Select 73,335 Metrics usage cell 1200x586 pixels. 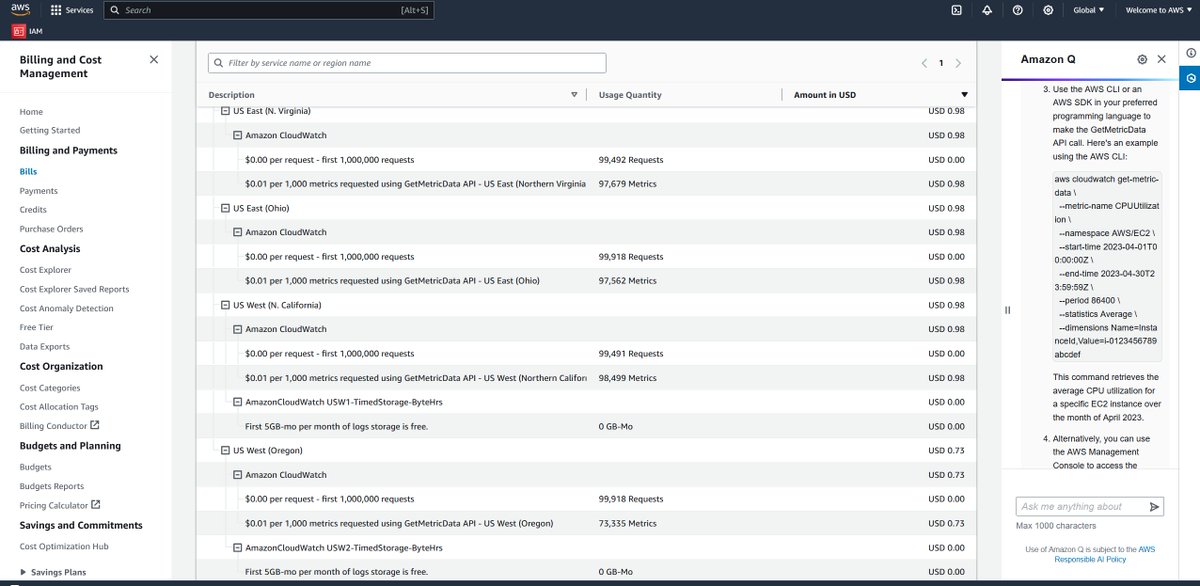(627, 524)
